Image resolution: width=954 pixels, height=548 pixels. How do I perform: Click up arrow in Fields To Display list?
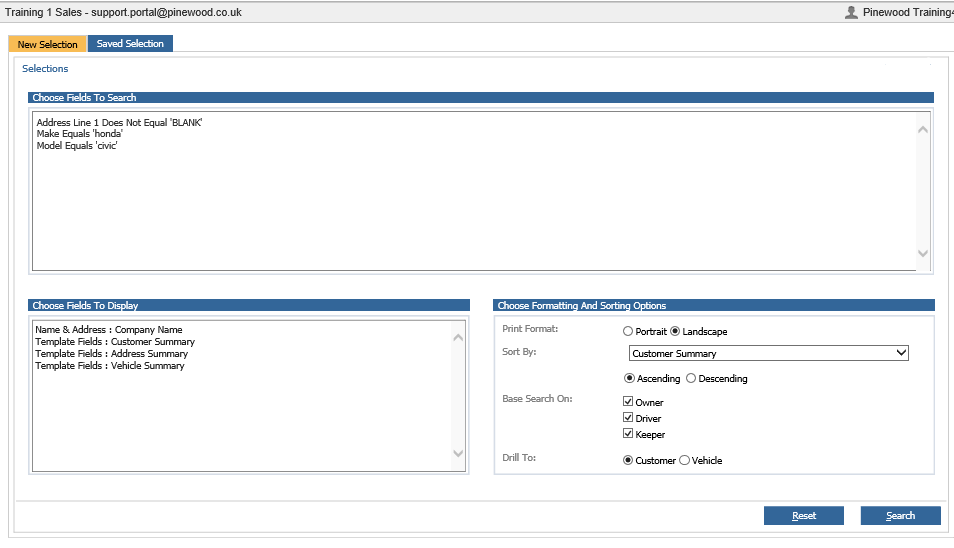click(458, 338)
